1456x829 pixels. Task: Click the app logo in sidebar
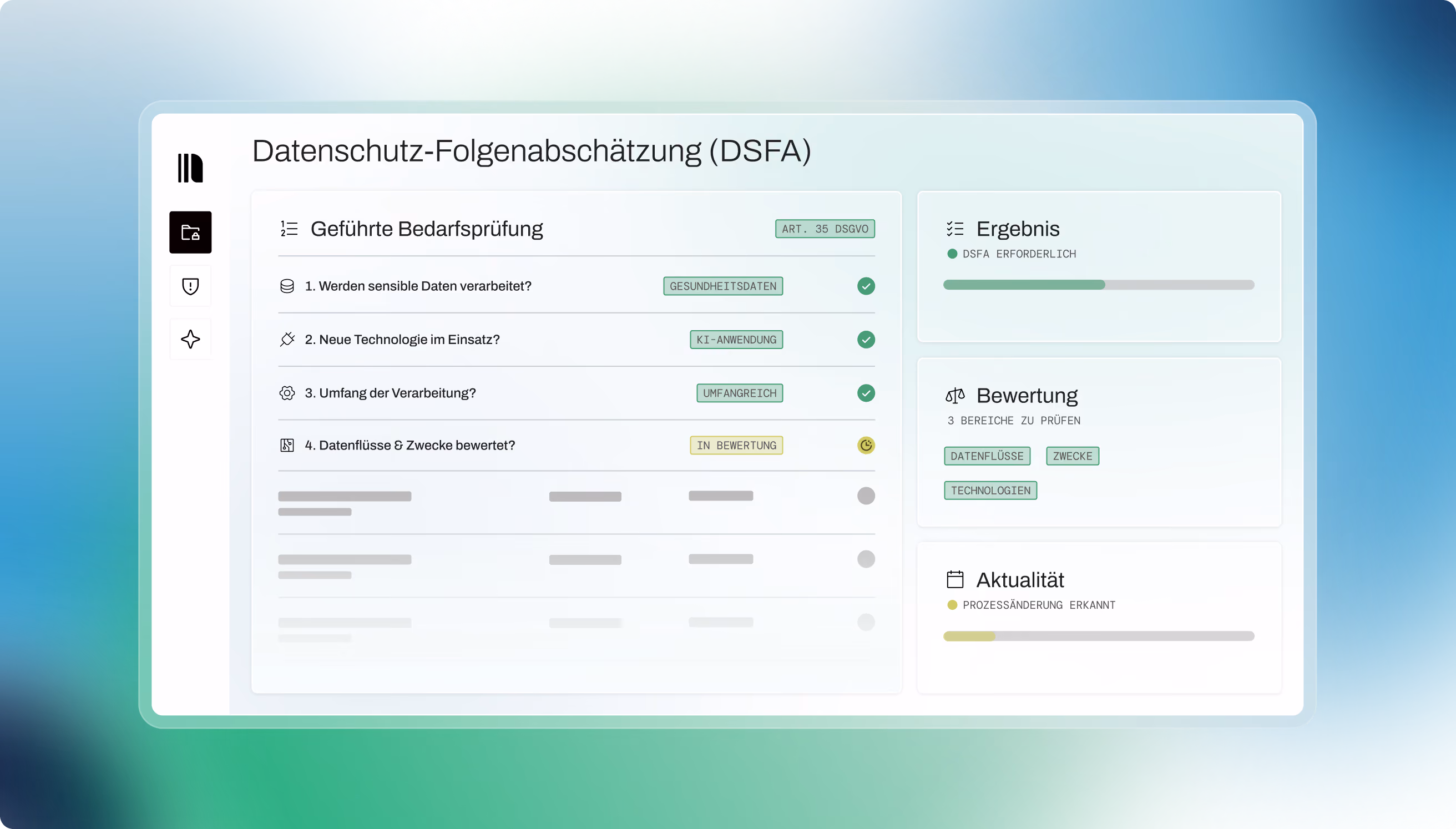pyautogui.click(x=190, y=168)
